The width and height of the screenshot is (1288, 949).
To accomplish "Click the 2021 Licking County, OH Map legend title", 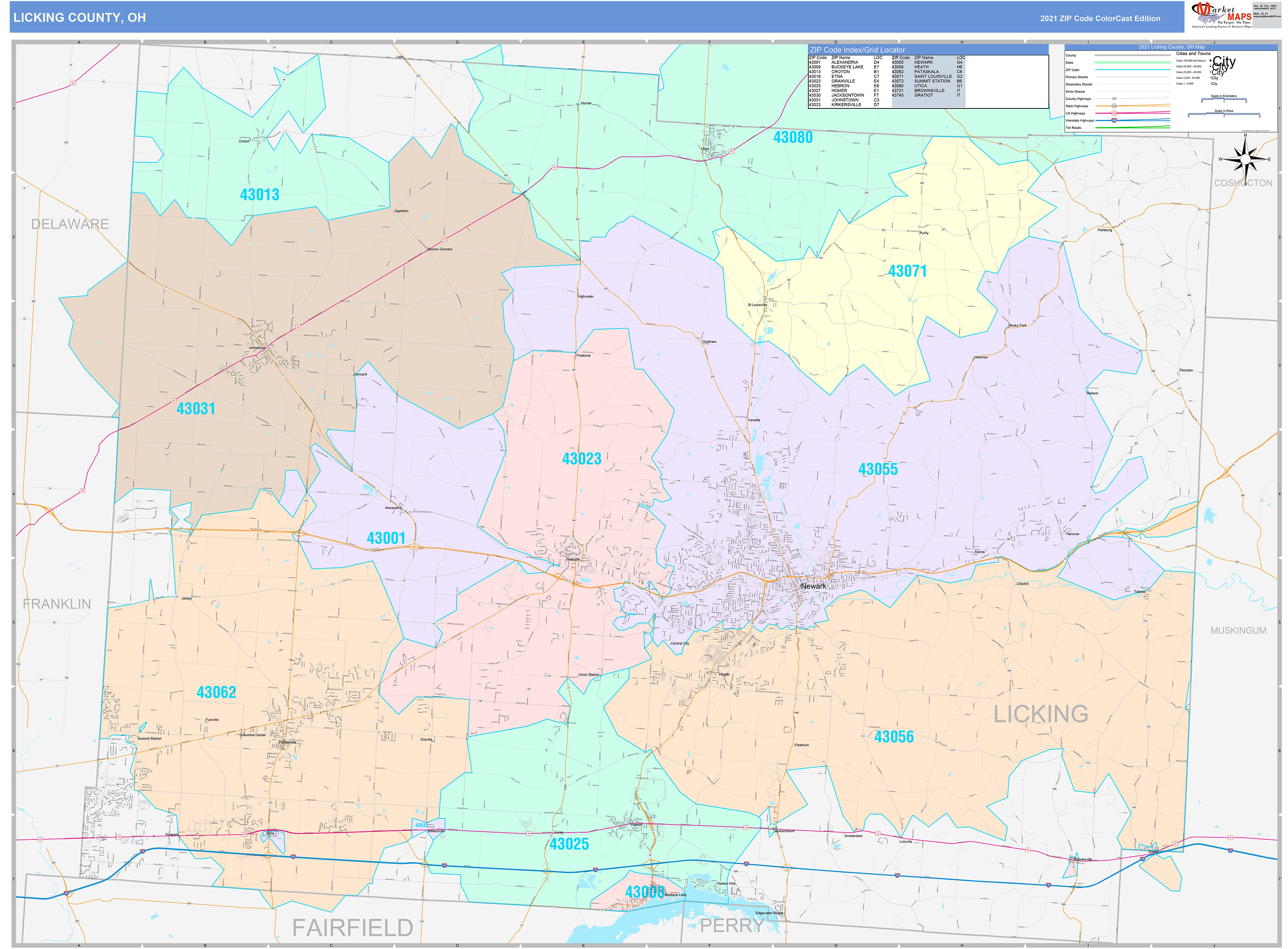I will pos(1171,47).
